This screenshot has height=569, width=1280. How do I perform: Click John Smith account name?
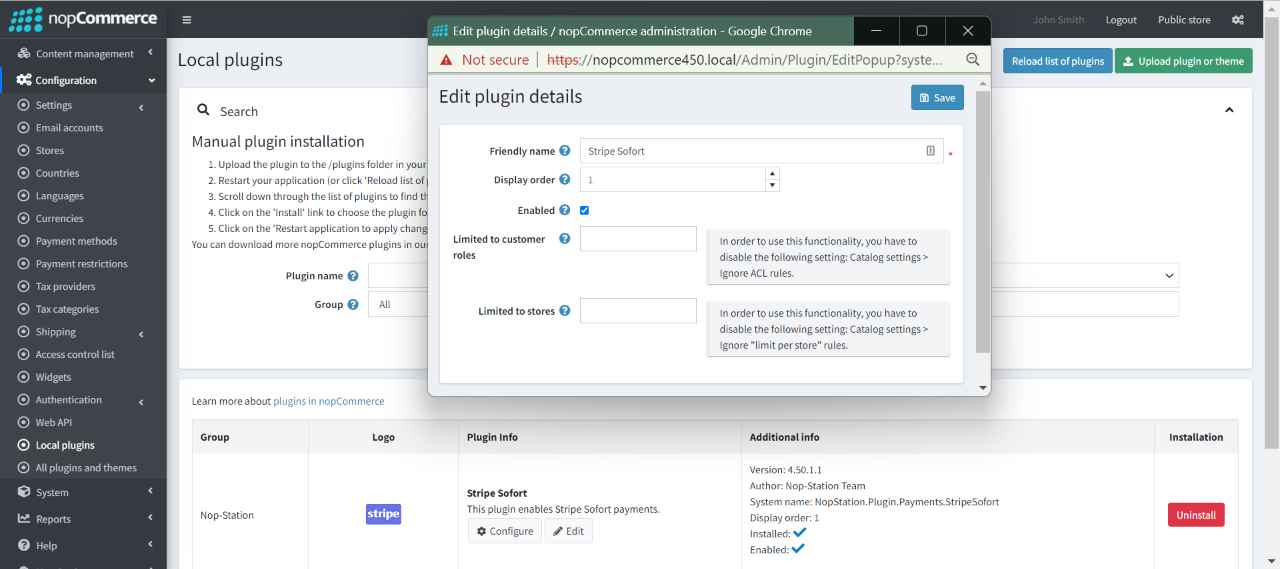click(1058, 20)
